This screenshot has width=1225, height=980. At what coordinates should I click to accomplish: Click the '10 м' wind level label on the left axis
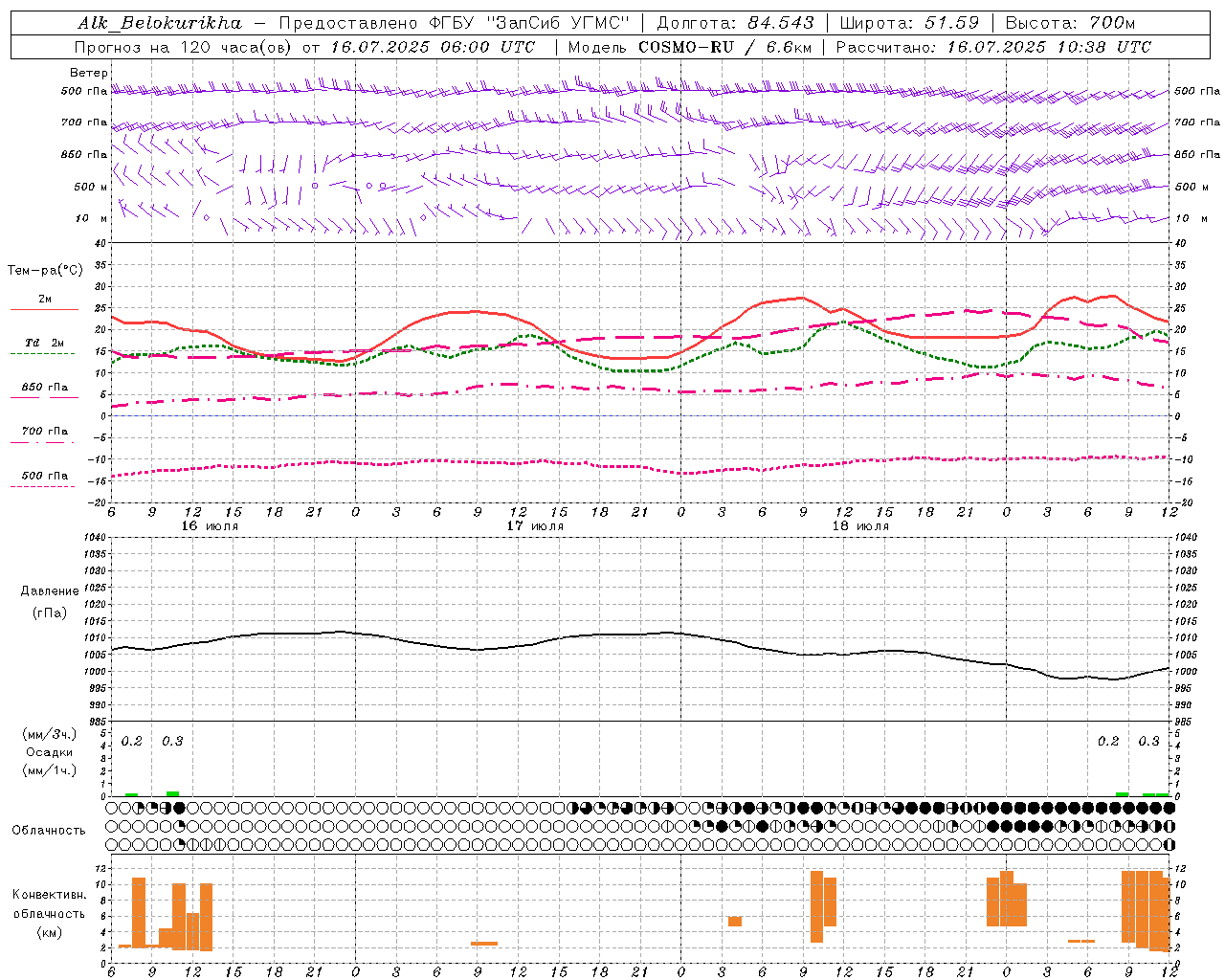pos(91,218)
